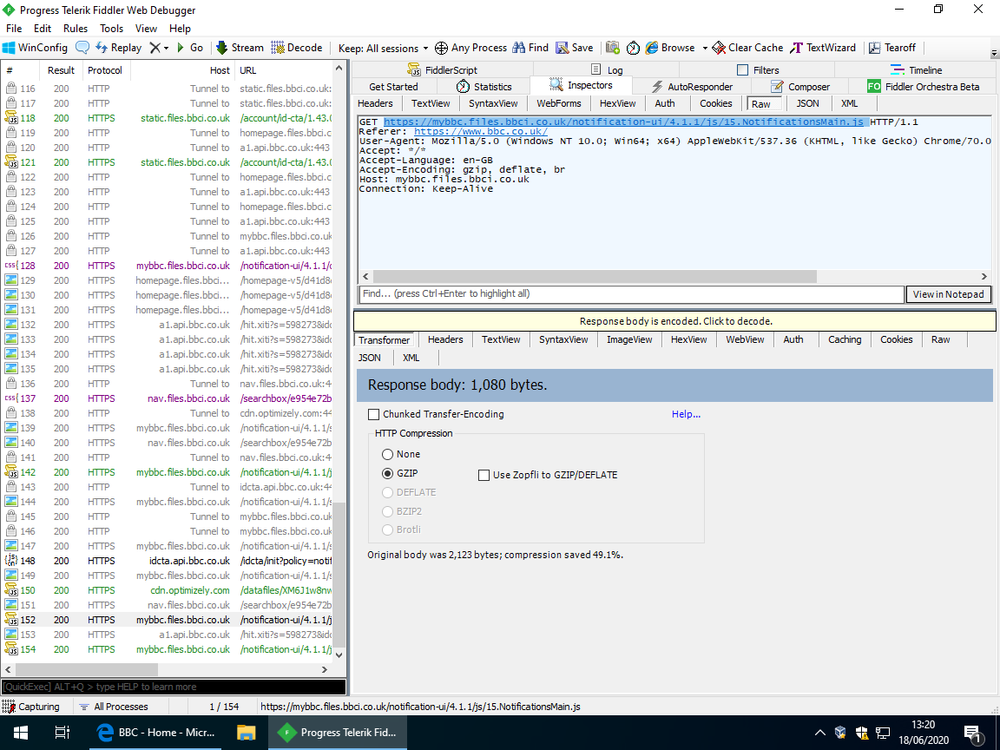Viewport: 1000px width, 750px height.
Task: Open WinConfig from the toolbar
Action: point(35,48)
